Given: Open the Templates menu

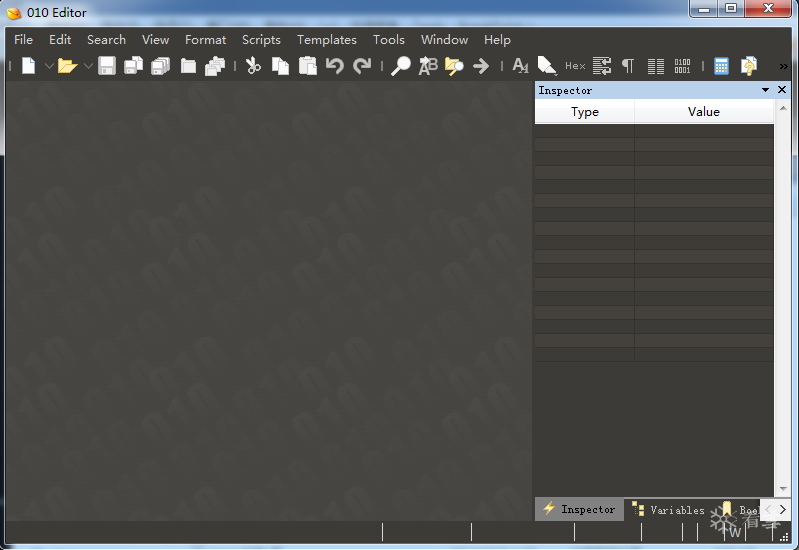Looking at the screenshot, I should 327,40.
